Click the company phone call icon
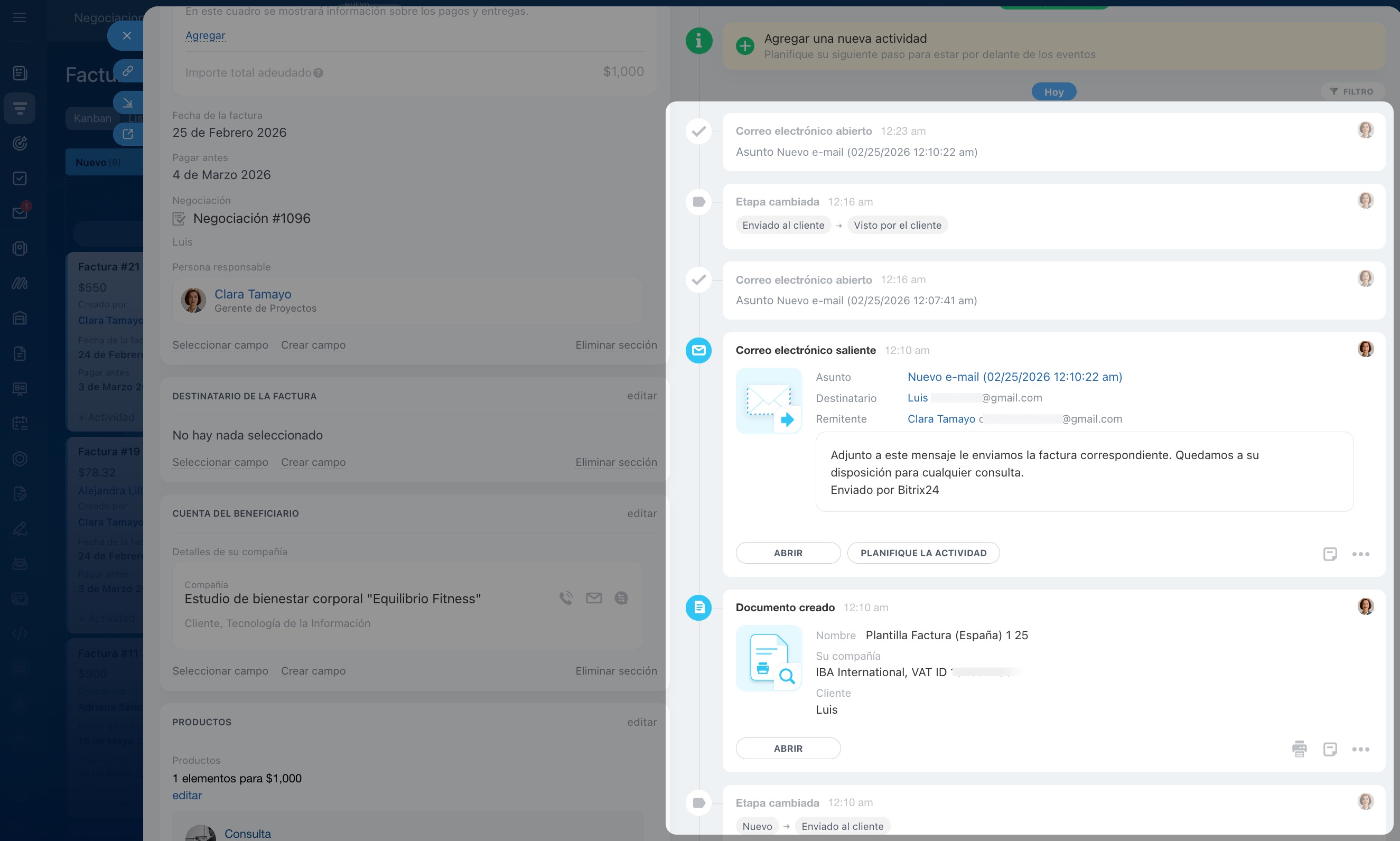 [x=566, y=598]
